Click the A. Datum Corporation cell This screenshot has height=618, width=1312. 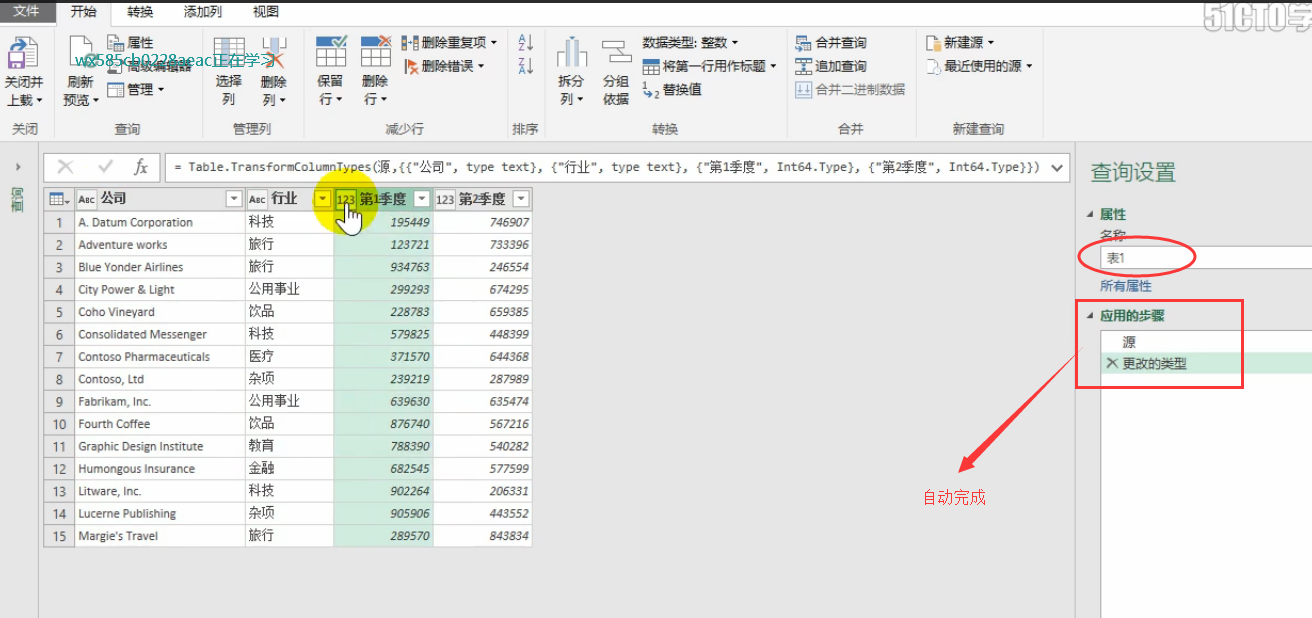pyautogui.click(x=160, y=222)
